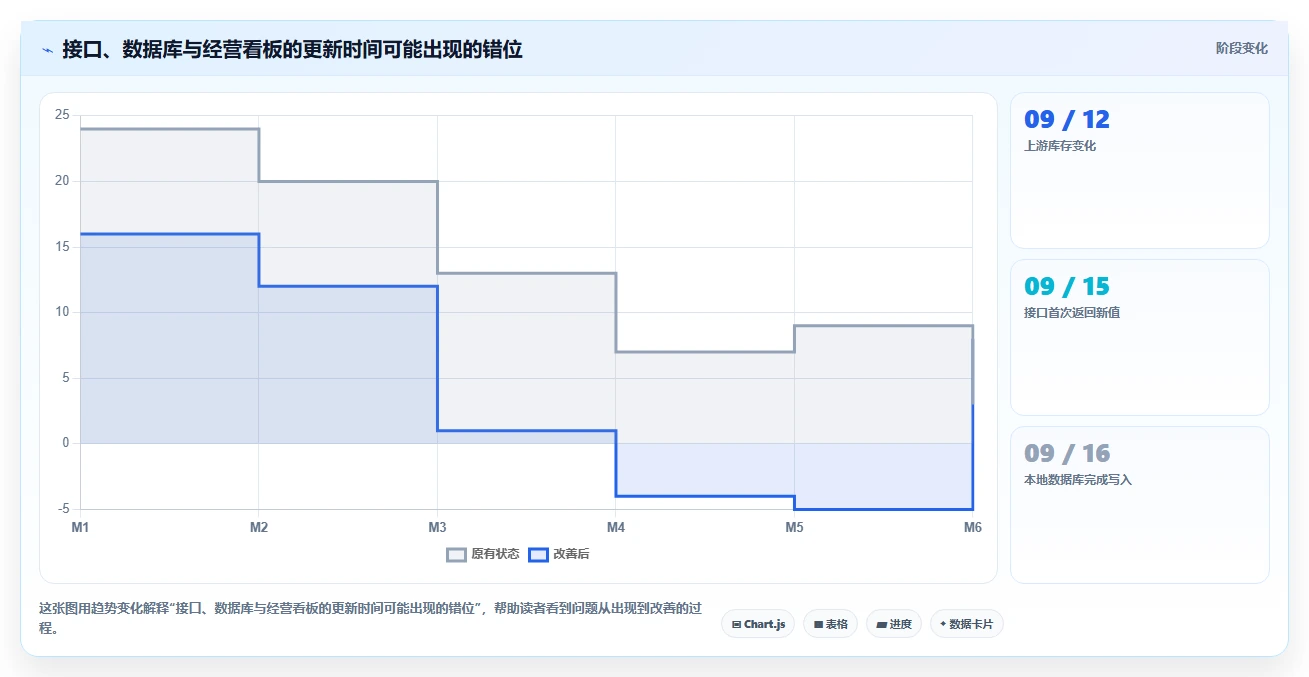Screen dimensions: 1309x677
Task: Click the icon inside the 进度 tag
Action: [881, 624]
